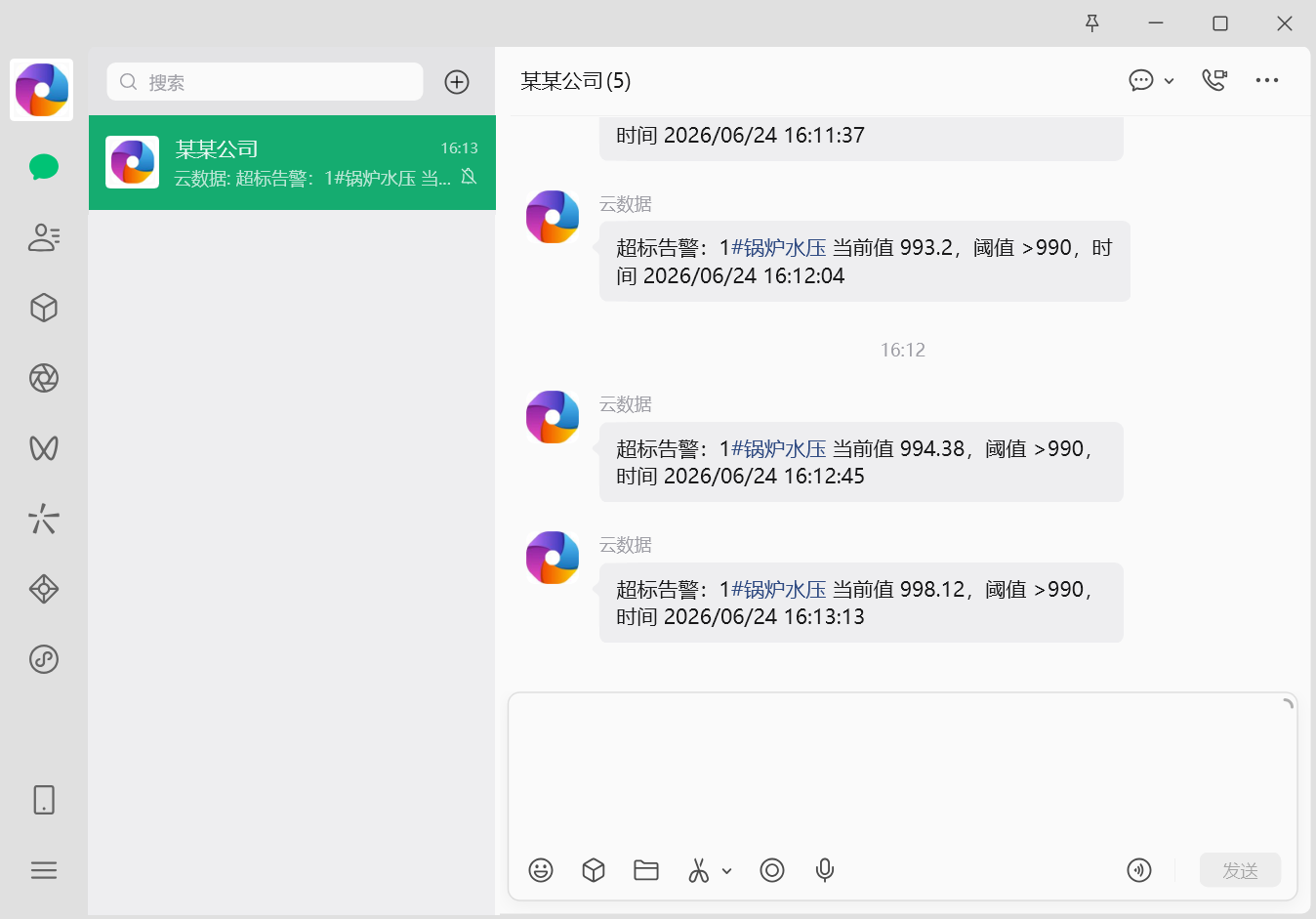
Task: Open the Top Stories spark icon in the sidebar
Action: tap(44, 519)
